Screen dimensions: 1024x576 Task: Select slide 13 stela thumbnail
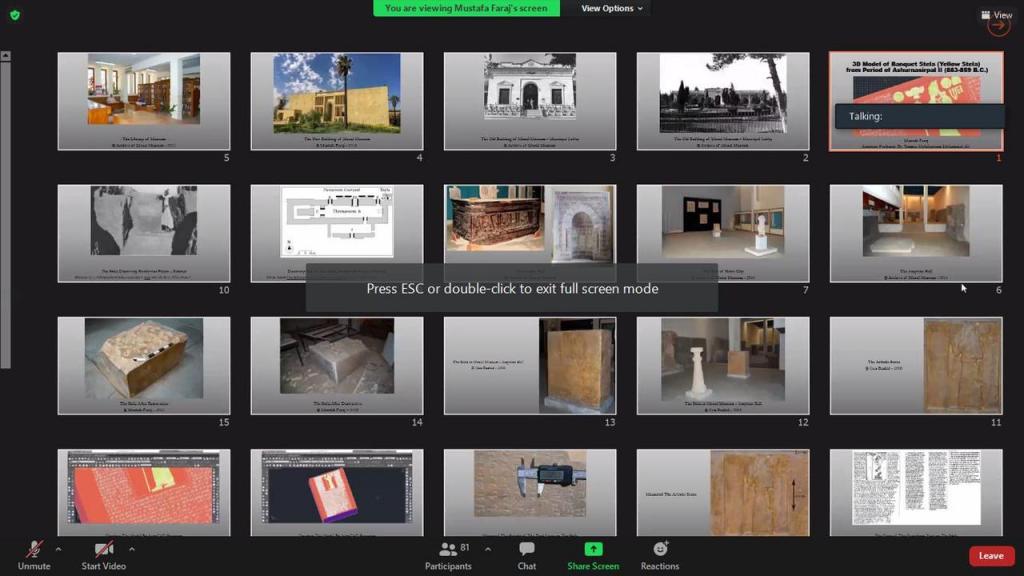coord(530,365)
